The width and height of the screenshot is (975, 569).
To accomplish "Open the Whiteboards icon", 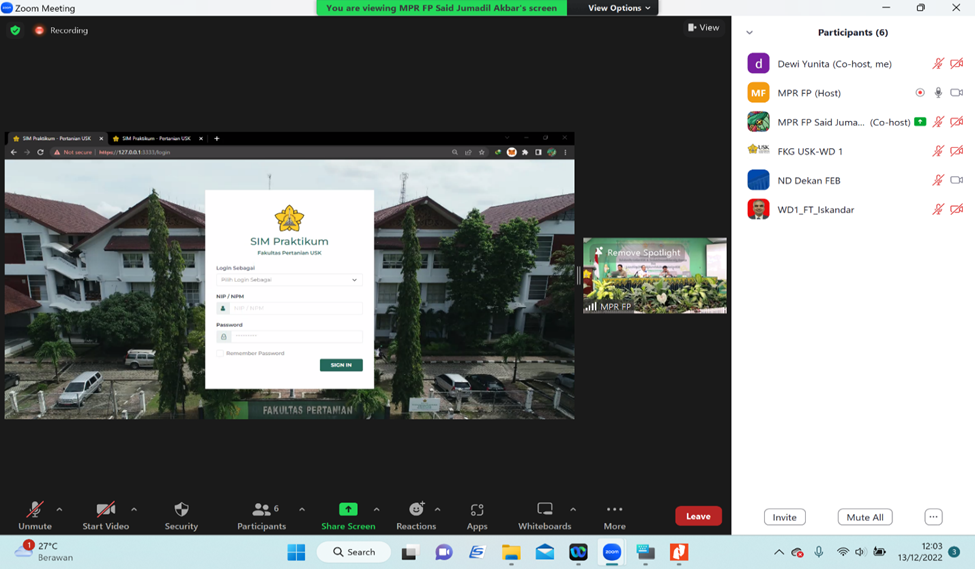I will pos(545,509).
